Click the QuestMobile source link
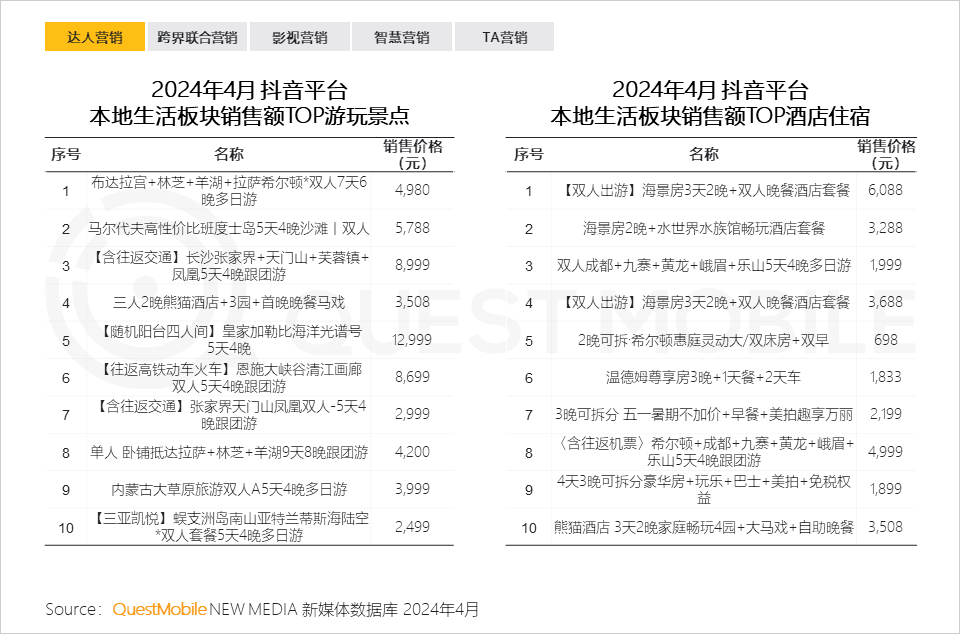Viewport: 960px width, 634px height. (159, 610)
